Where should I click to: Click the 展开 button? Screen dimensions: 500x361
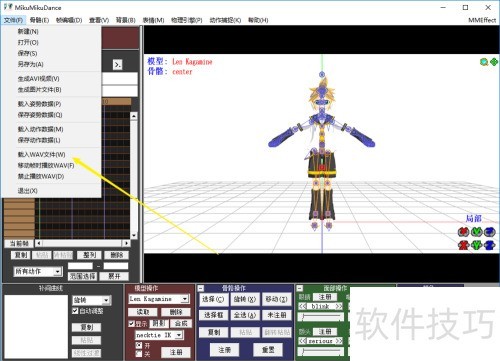114,276
